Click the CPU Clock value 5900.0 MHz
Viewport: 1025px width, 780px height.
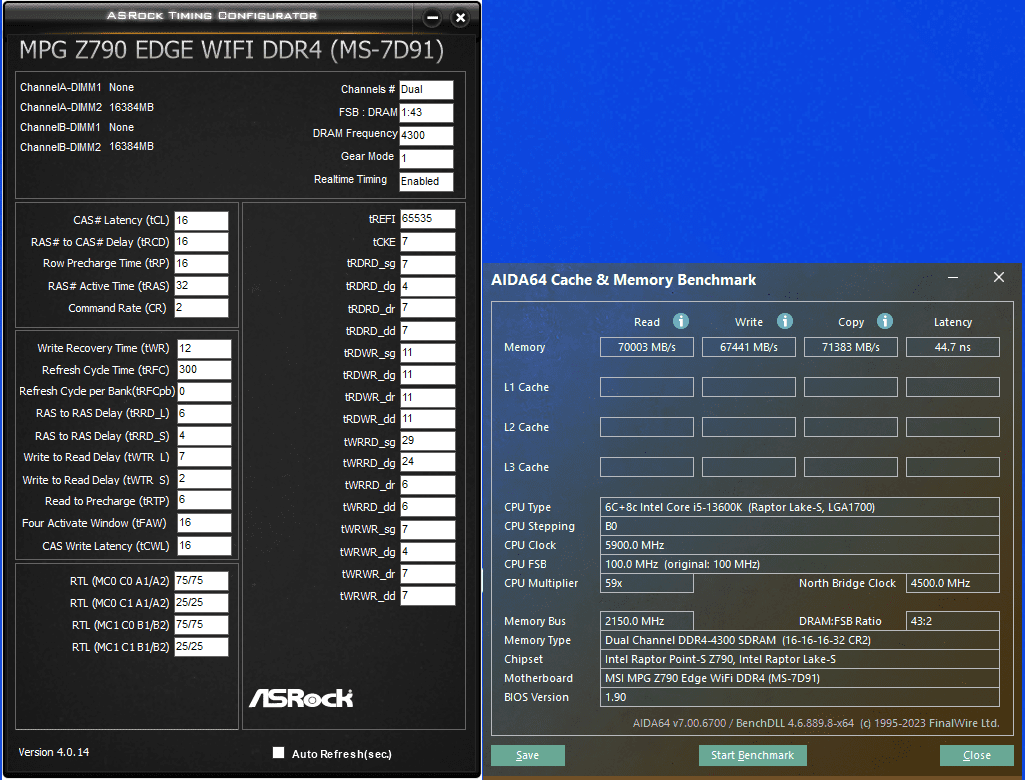[799, 545]
